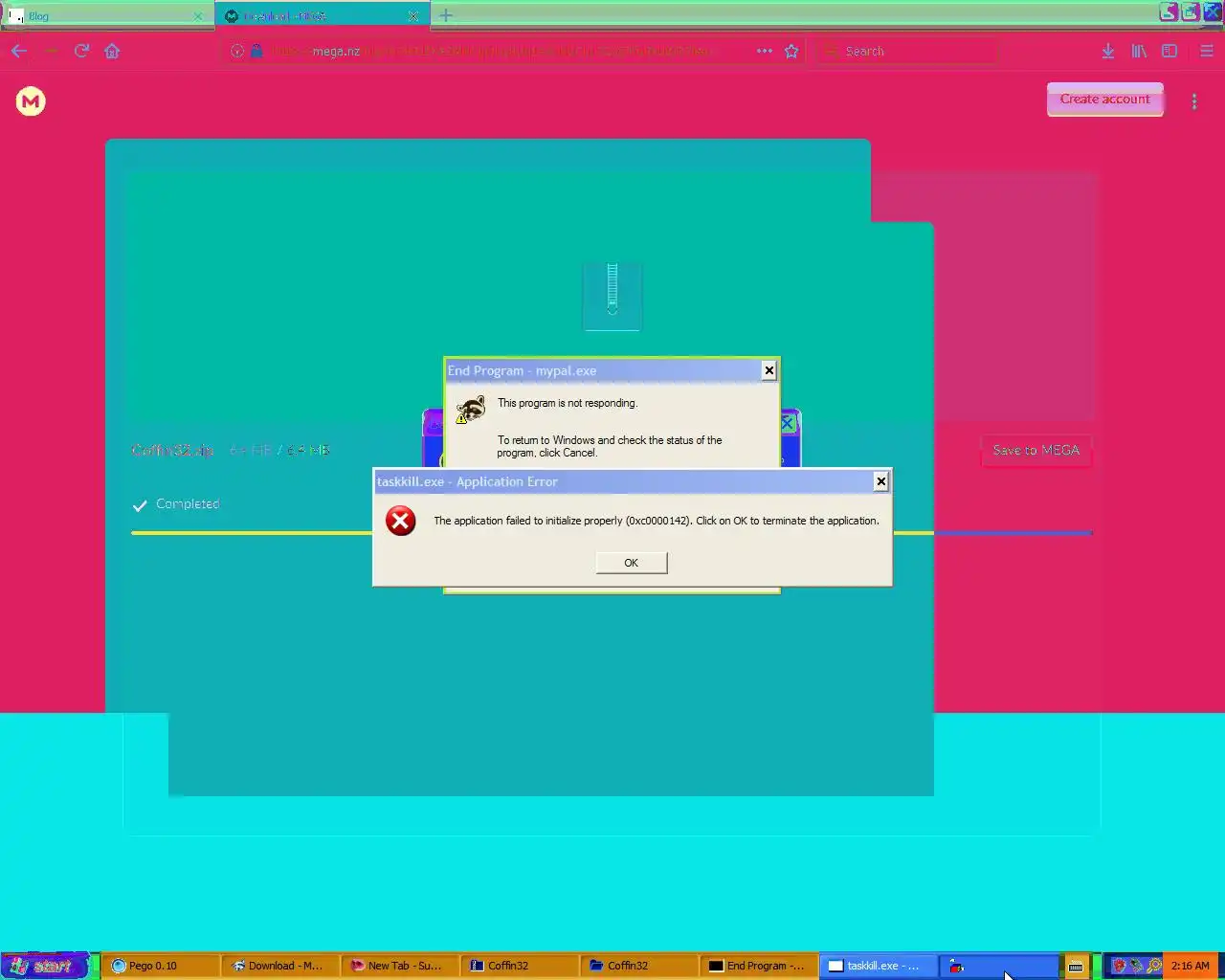Toggle the browser sidebar icon
The width and height of the screenshot is (1225, 980).
click(x=1169, y=51)
